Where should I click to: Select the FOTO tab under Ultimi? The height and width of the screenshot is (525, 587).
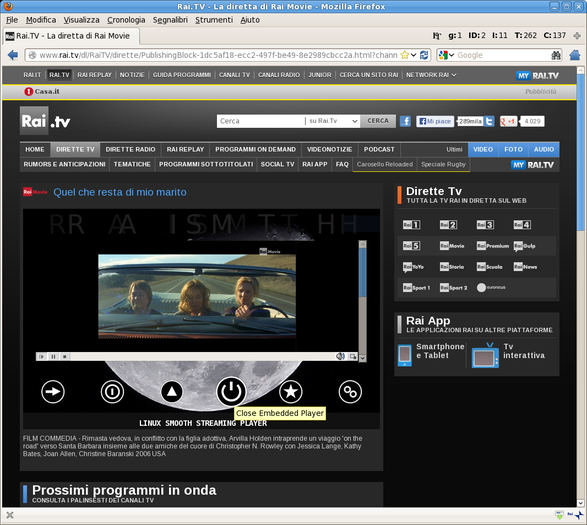pyautogui.click(x=513, y=149)
